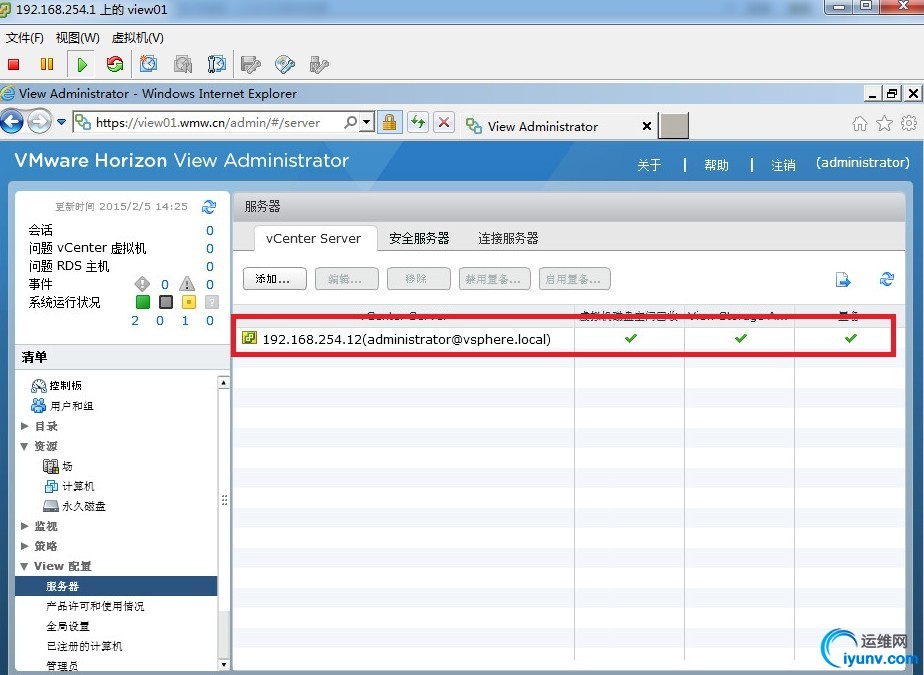
Task: Take a snapshot using the clock snapshot icon
Action: (x=148, y=64)
